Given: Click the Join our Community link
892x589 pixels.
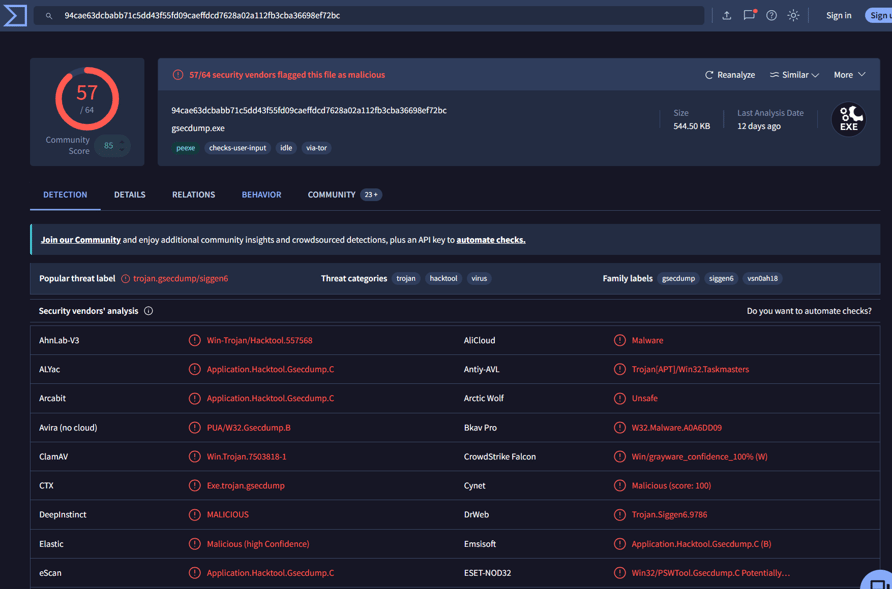Looking at the screenshot, I should click(81, 240).
